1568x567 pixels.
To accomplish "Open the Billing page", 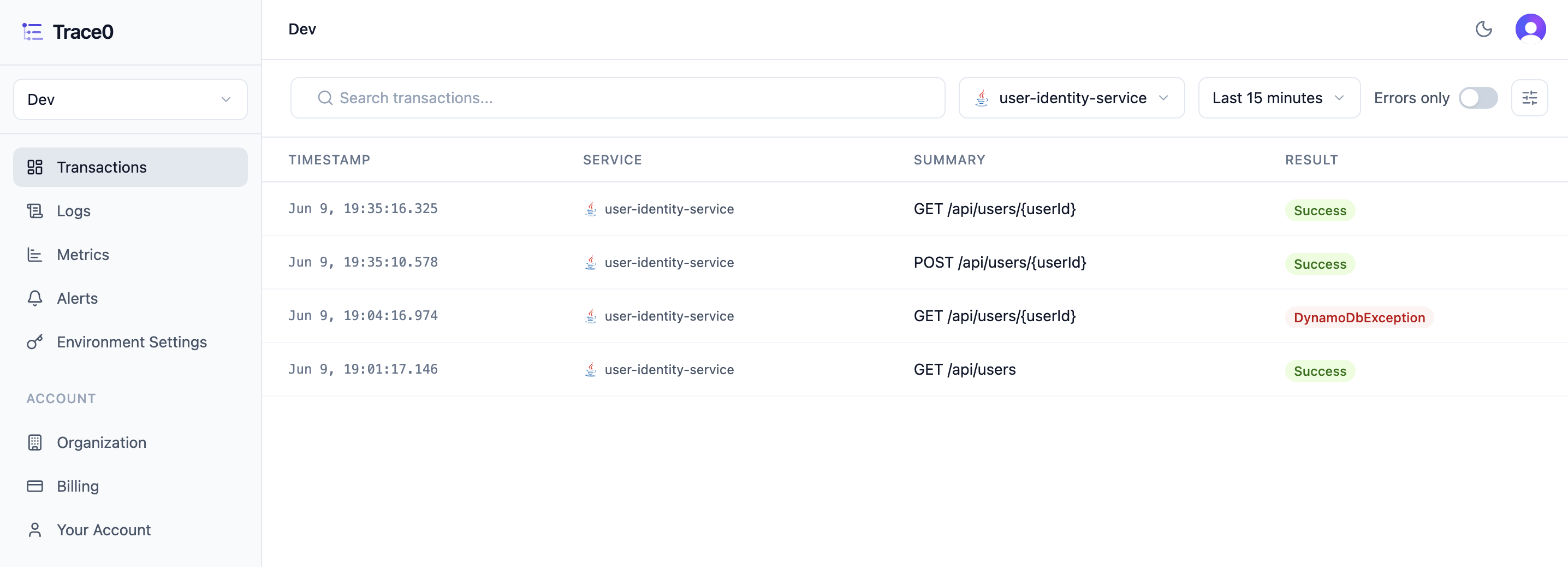I will 130,486.
